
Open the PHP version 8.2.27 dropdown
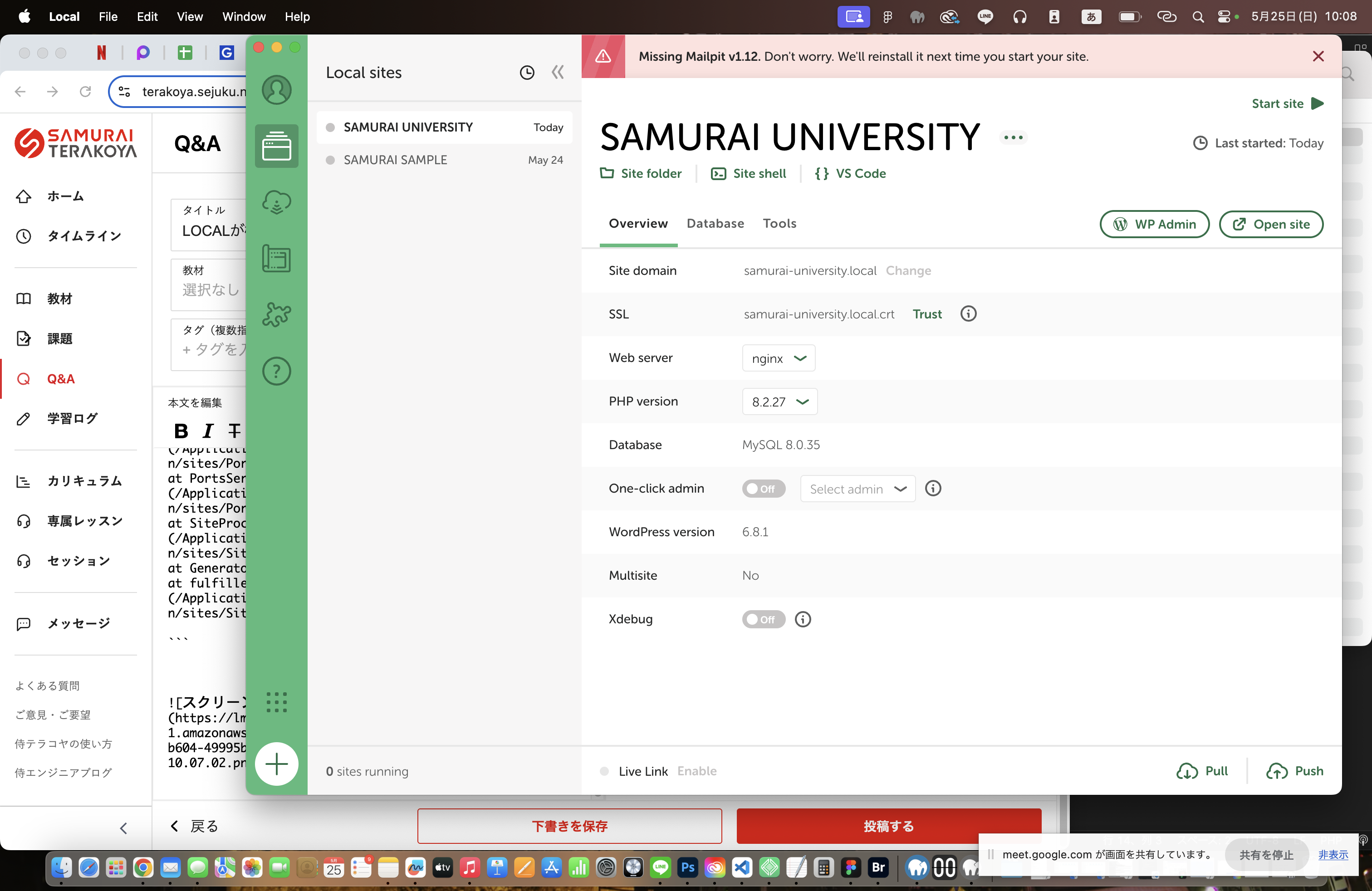tap(780, 401)
